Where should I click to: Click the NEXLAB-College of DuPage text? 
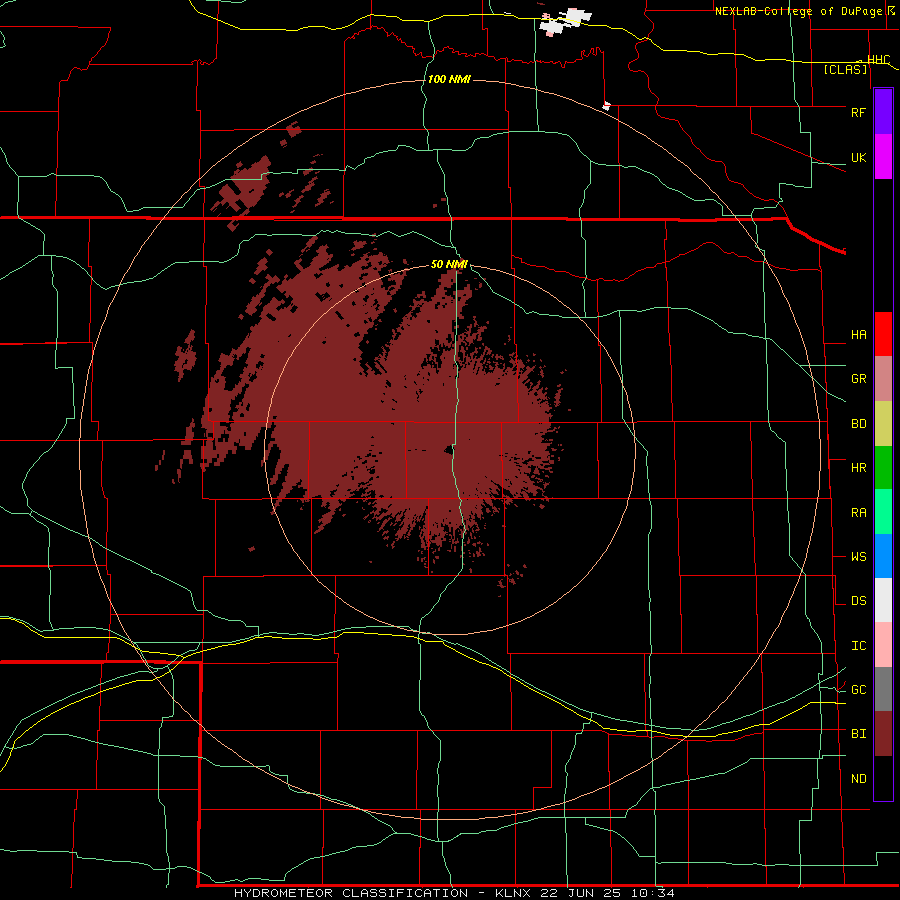coord(798,11)
